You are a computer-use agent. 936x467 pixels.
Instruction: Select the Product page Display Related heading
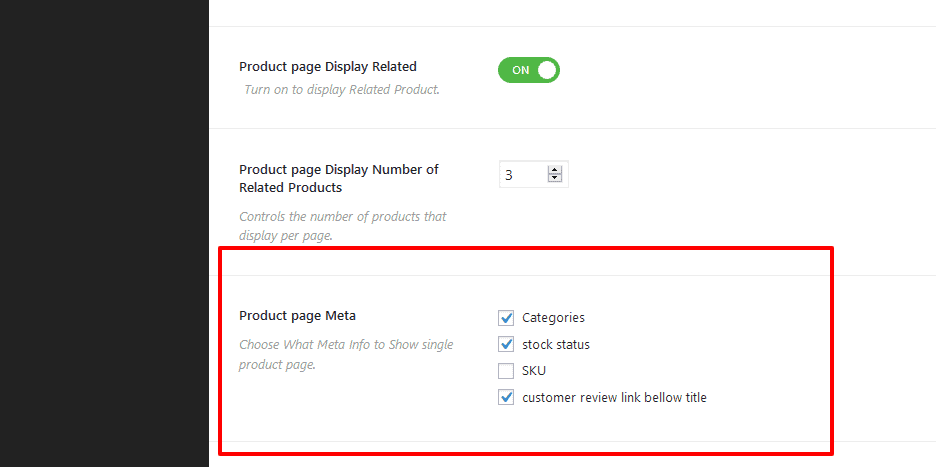click(328, 66)
